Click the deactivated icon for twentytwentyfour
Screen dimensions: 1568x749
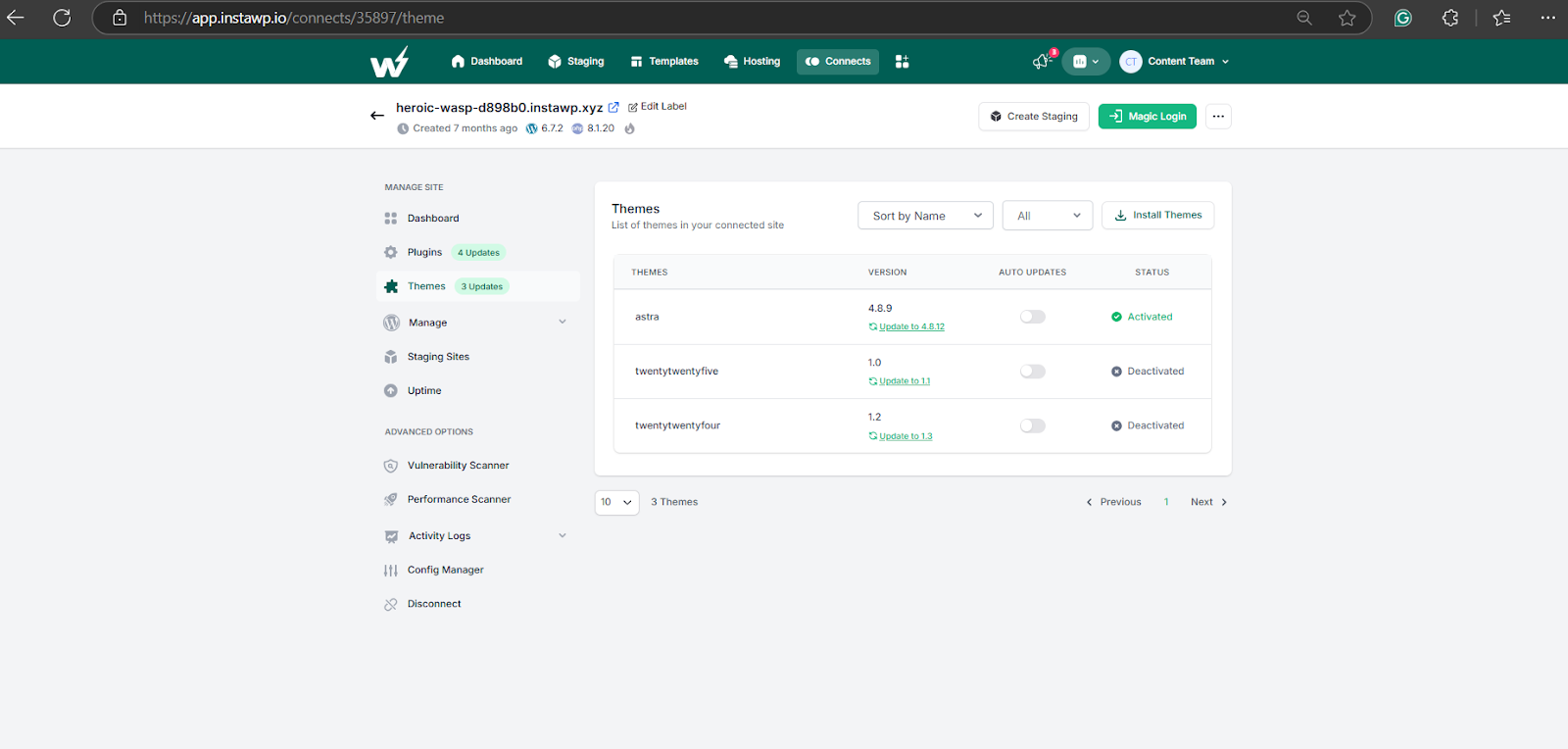click(x=1116, y=425)
